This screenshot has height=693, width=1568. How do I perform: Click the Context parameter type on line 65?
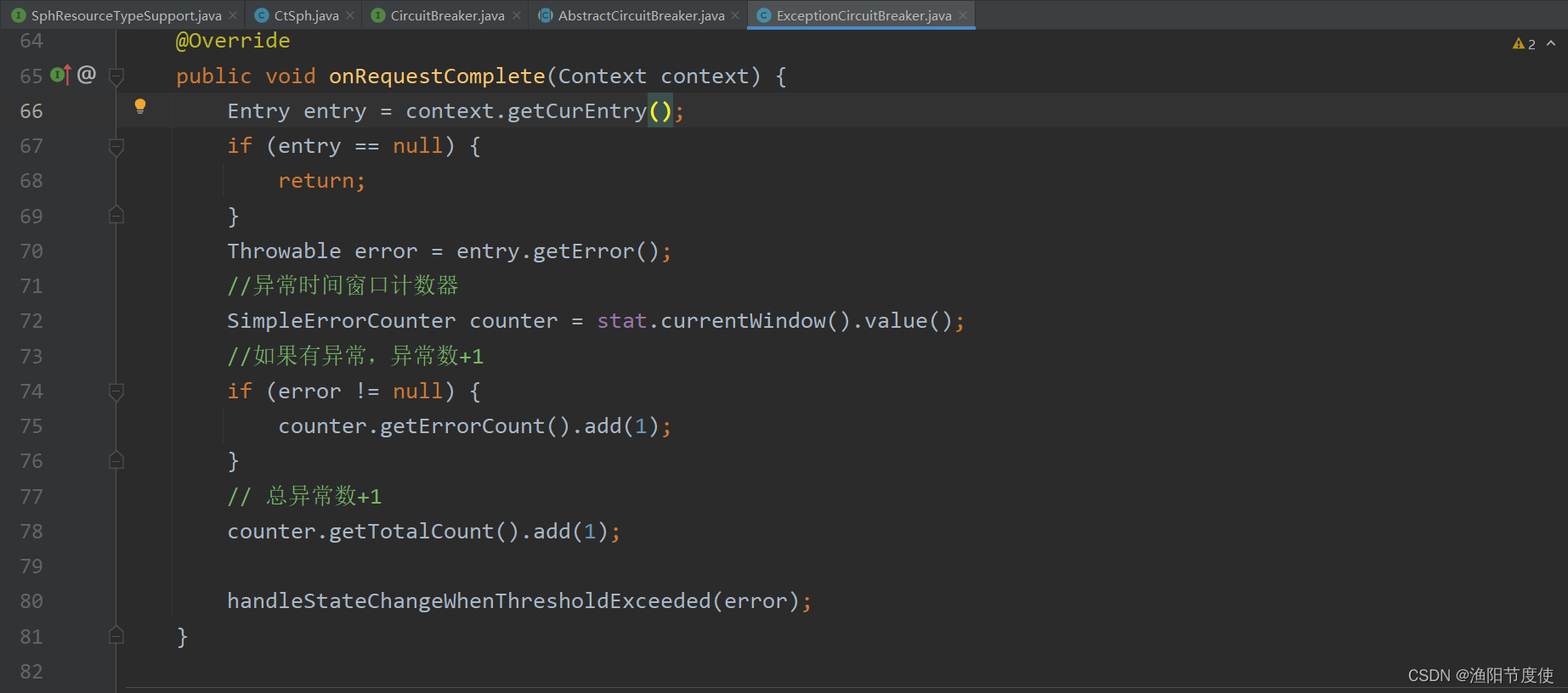click(603, 76)
